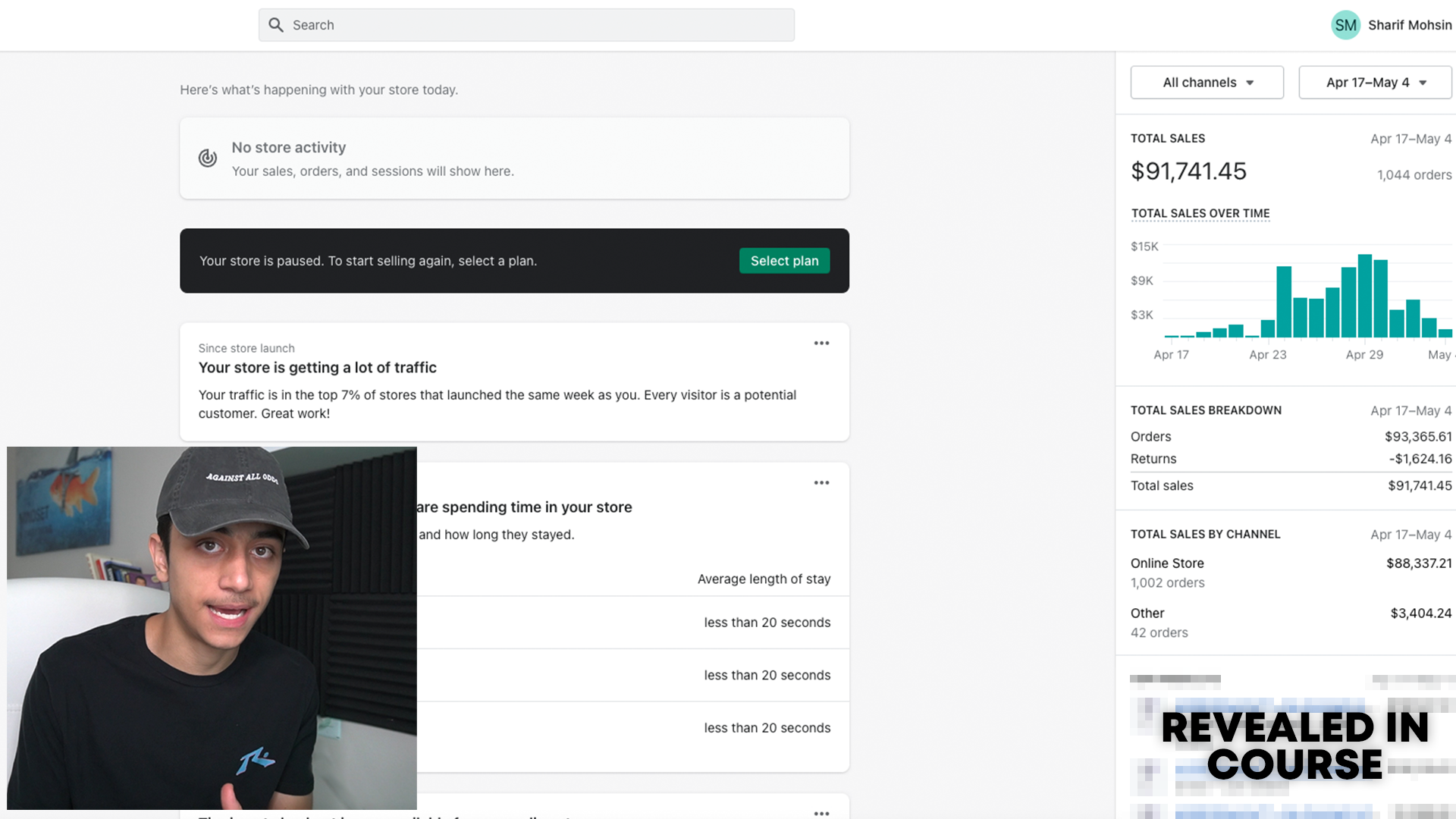Click the Select plan button
Screen dimensions: 1456x819
(784, 261)
